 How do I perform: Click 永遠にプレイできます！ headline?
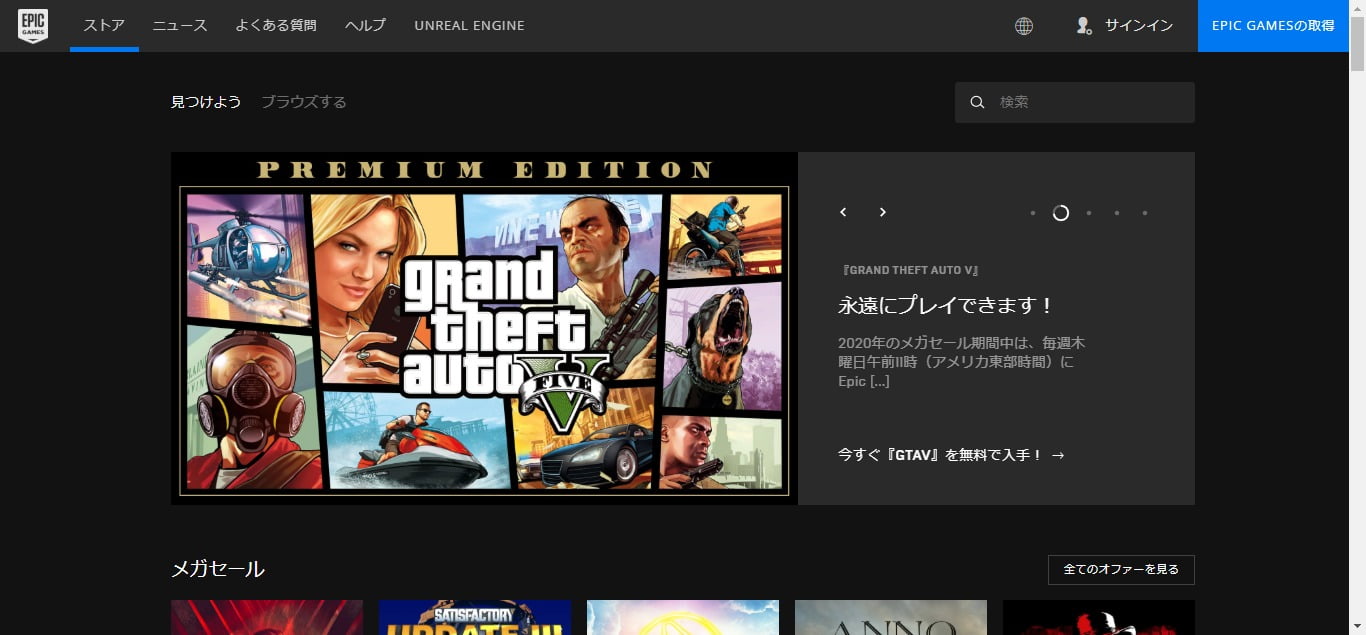pyautogui.click(x=946, y=306)
